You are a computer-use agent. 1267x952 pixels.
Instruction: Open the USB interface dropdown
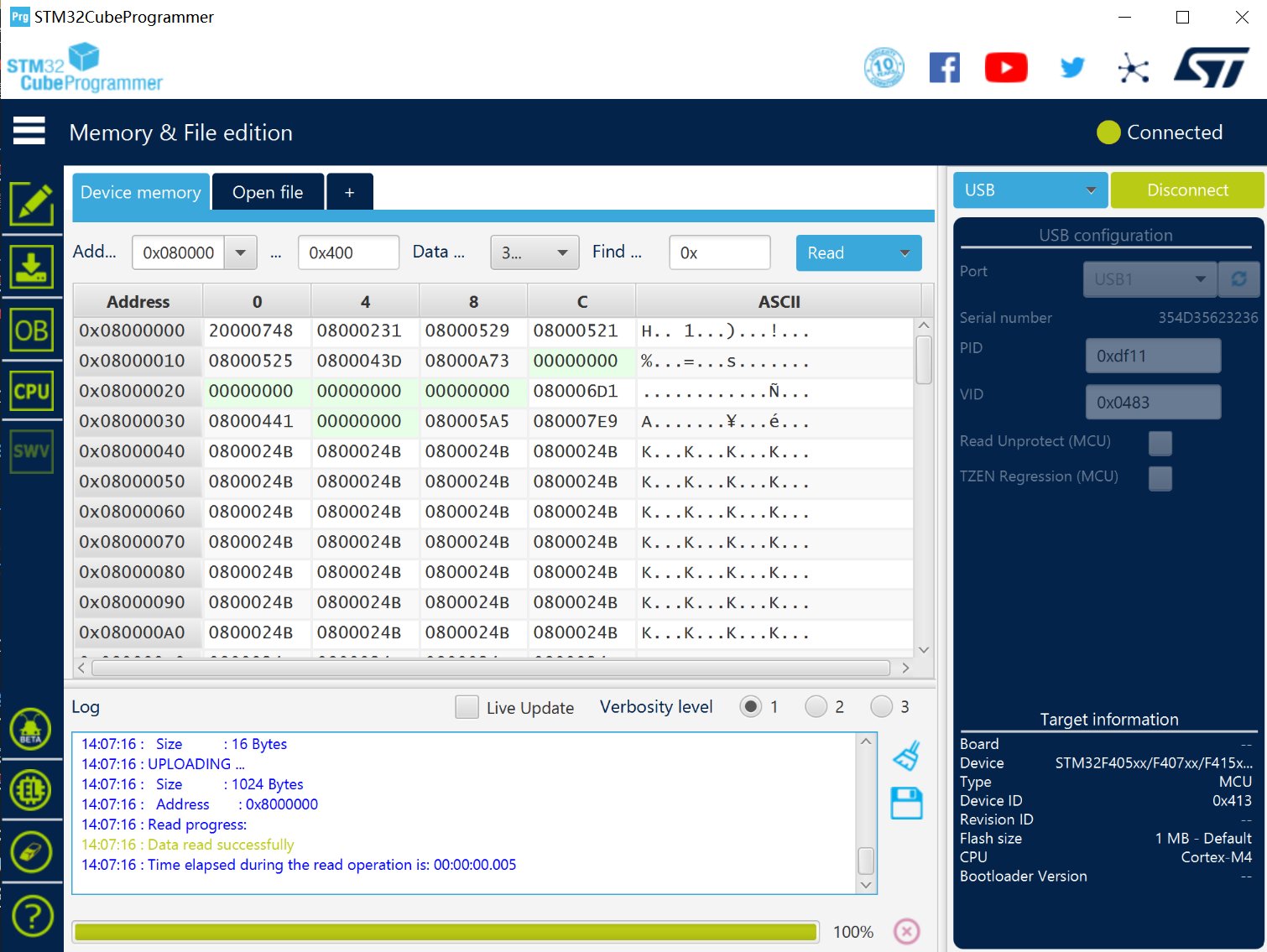point(1030,190)
